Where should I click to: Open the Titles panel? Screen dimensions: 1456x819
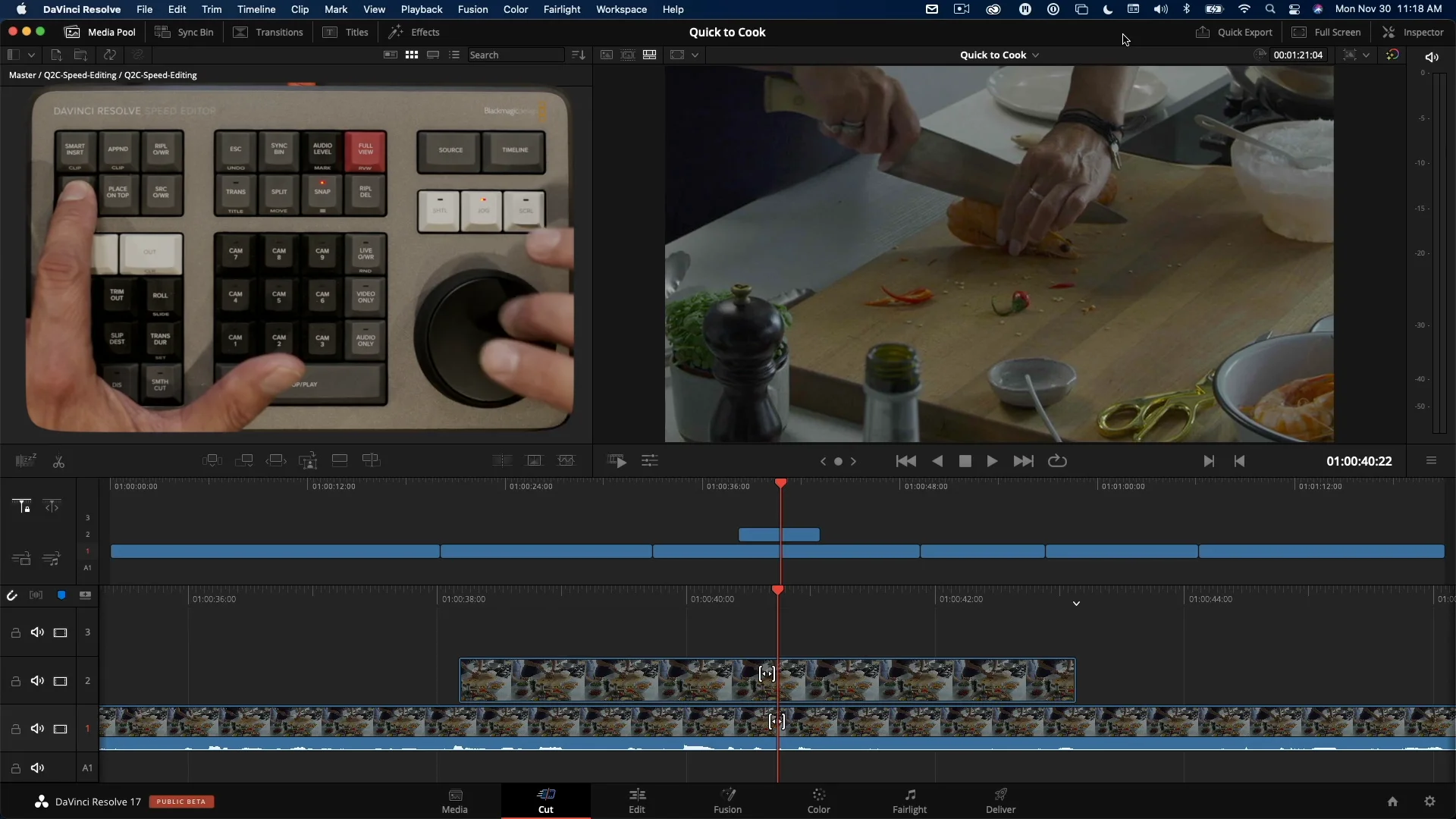pyautogui.click(x=346, y=32)
